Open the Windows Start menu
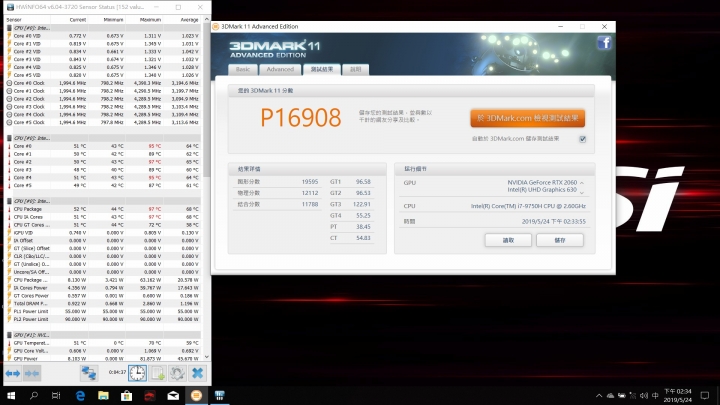 (x=11, y=396)
